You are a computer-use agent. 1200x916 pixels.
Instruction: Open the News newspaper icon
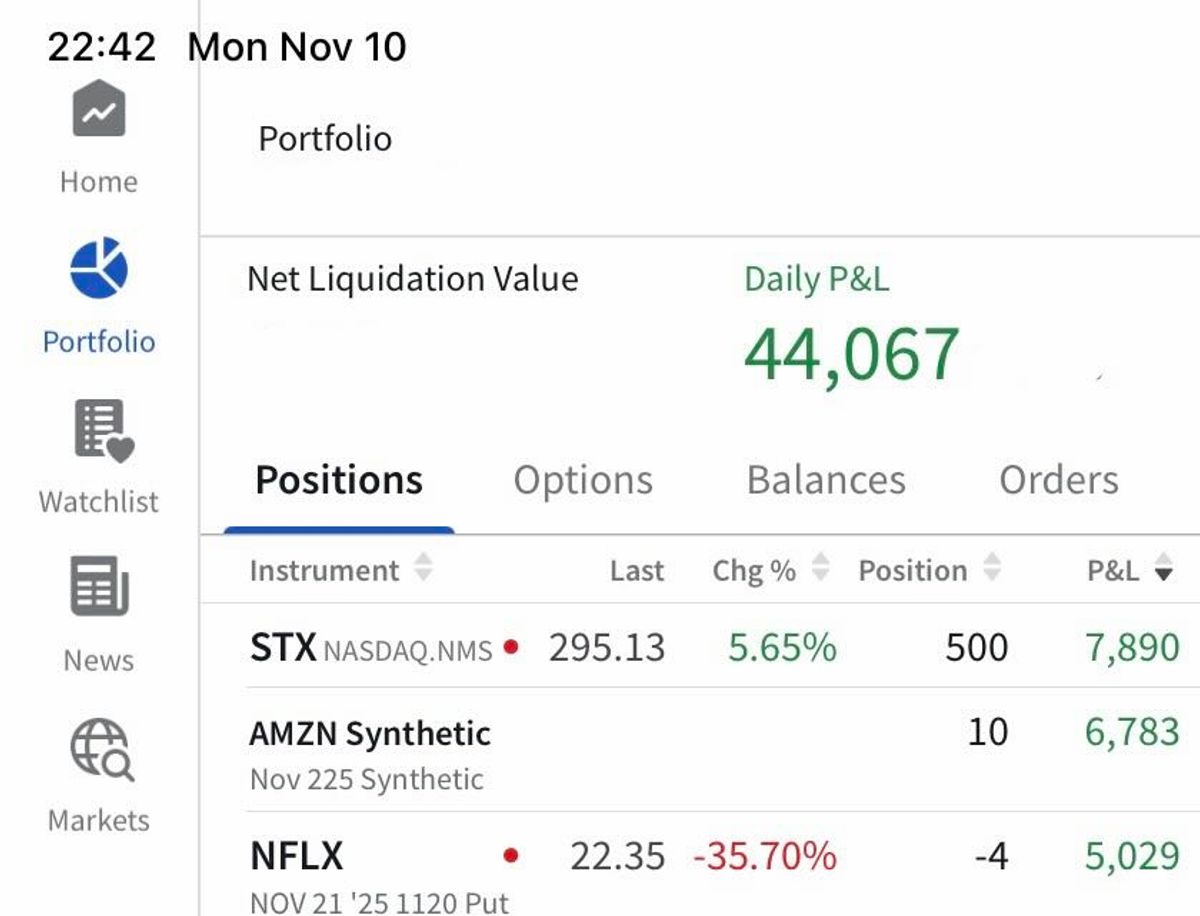99,587
